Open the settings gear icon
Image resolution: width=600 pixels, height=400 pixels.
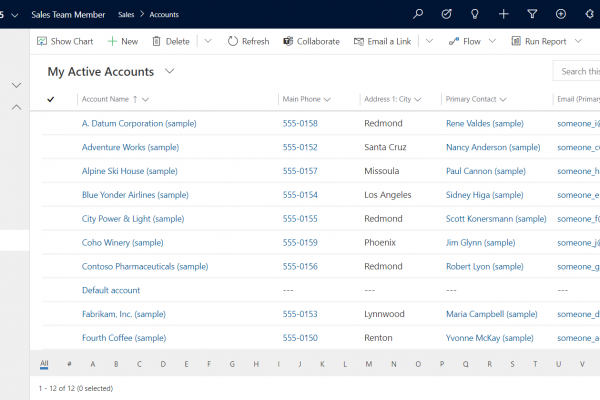(590, 14)
